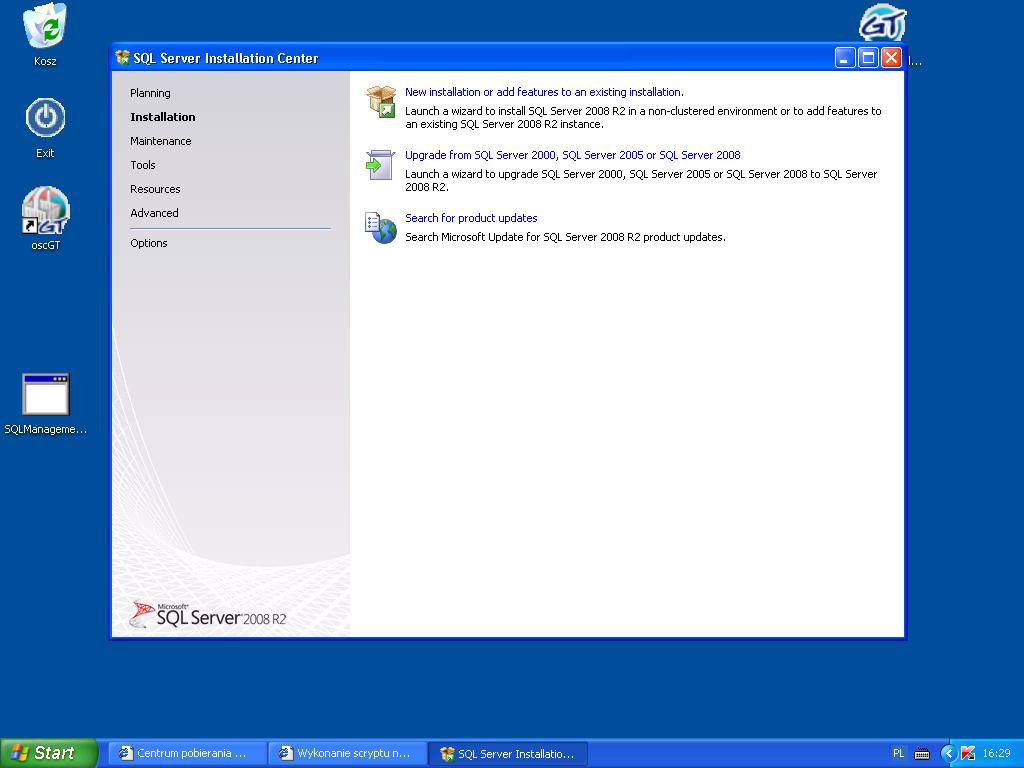The image size is (1024, 768).
Task: Minimize the SQL Server Installation Center window
Action: coord(845,57)
